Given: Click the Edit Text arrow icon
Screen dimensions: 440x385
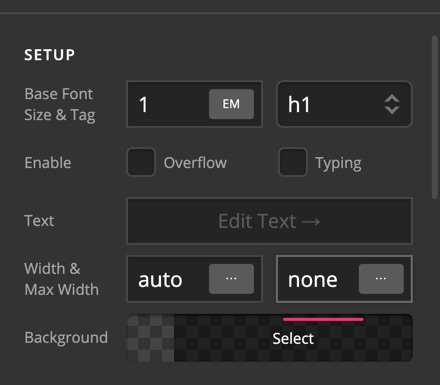Looking at the screenshot, I should [x=311, y=222].
